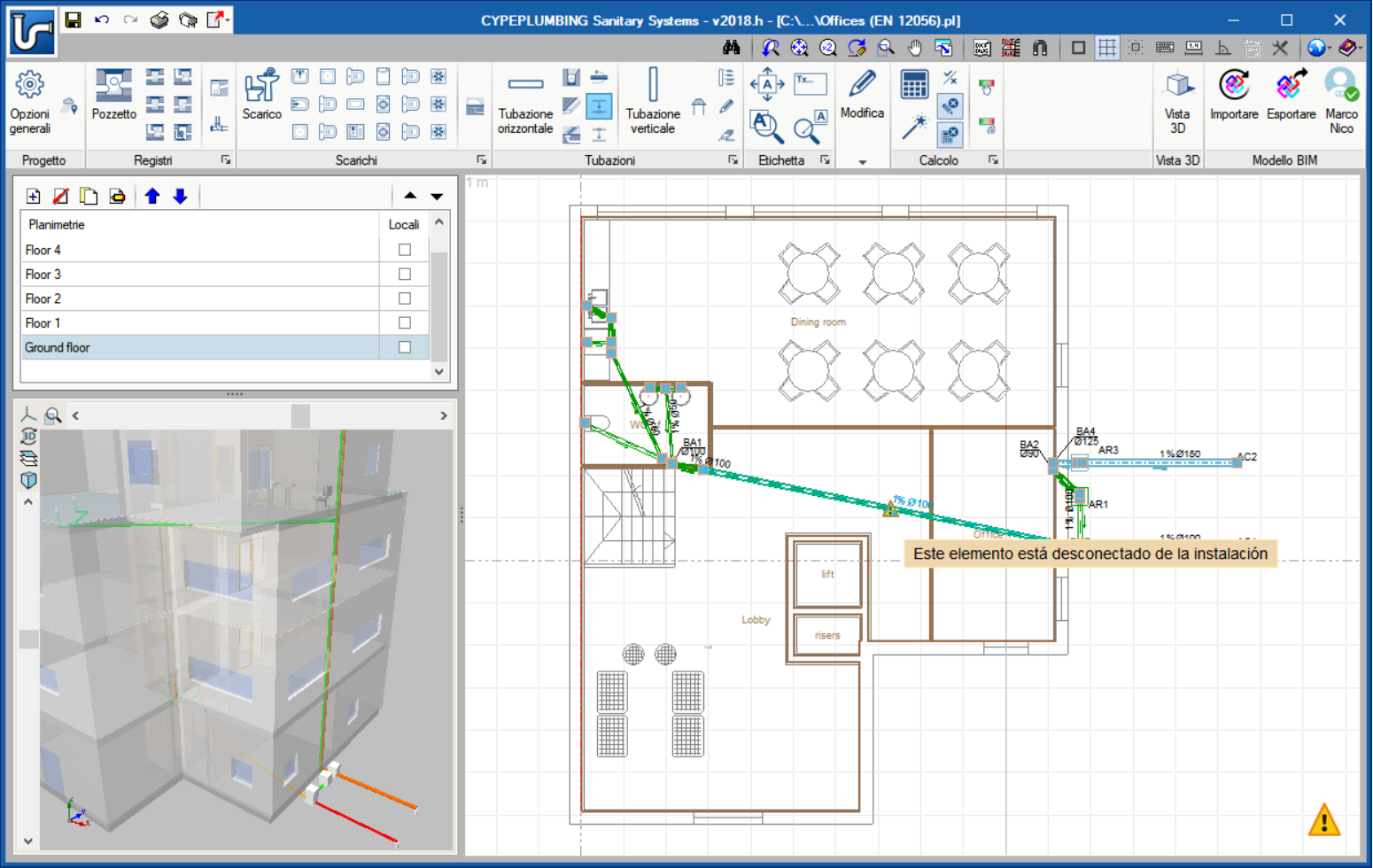Tick Locali checkbox for Floor 3
The image size is (1373, 868).
[x=405, y=275]
